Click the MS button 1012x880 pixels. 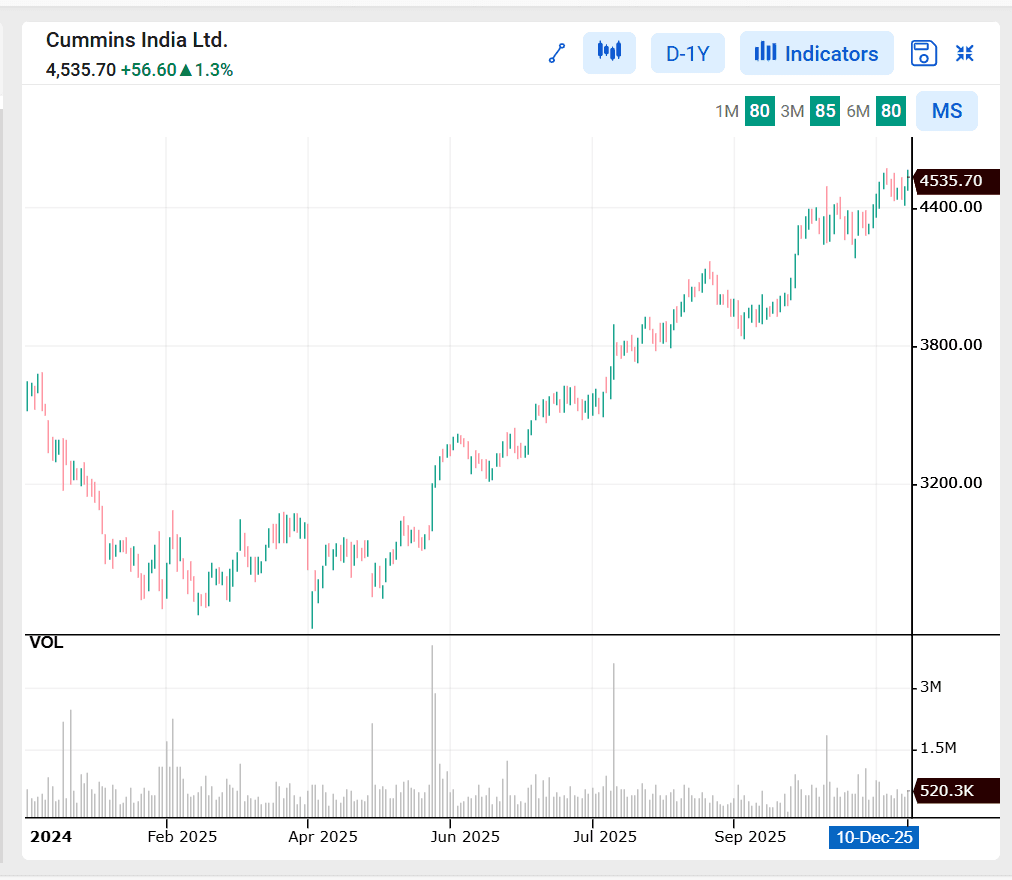point(947,111)
